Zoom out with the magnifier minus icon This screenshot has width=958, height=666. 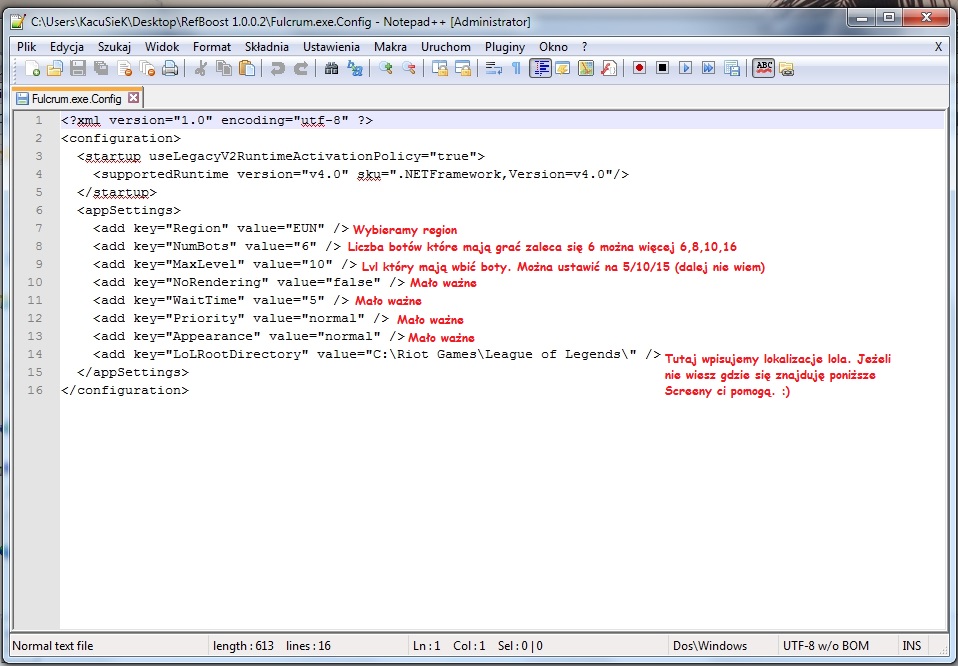[x=409, y=68]
